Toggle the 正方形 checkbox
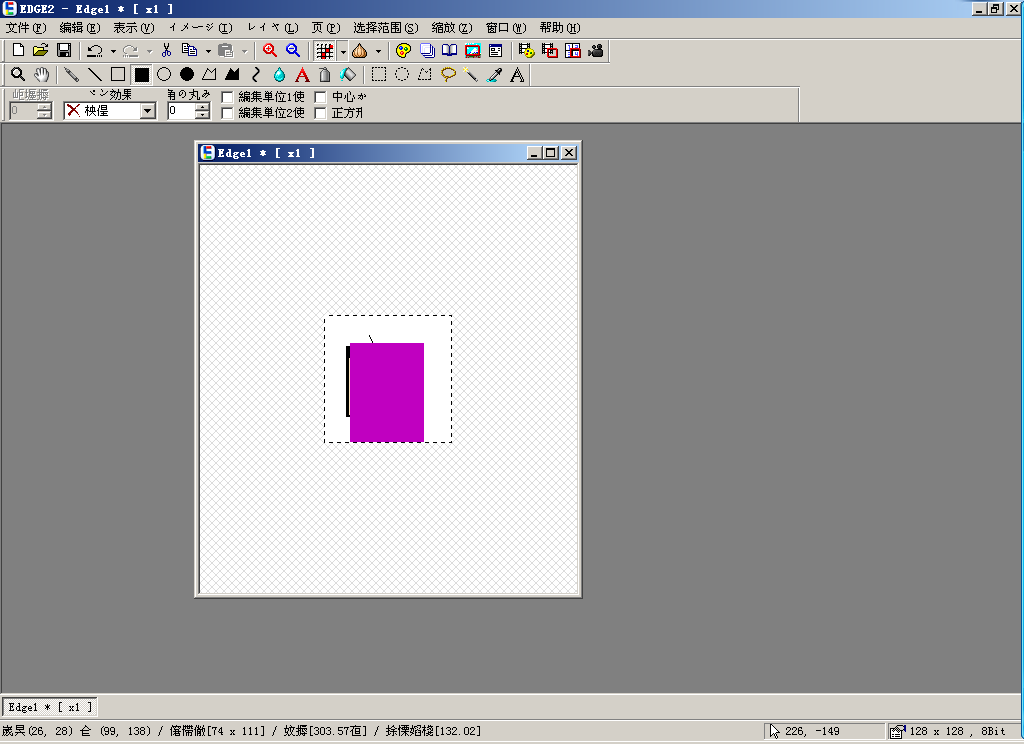This screenshot has height=744, width=1024. [321, 113]
